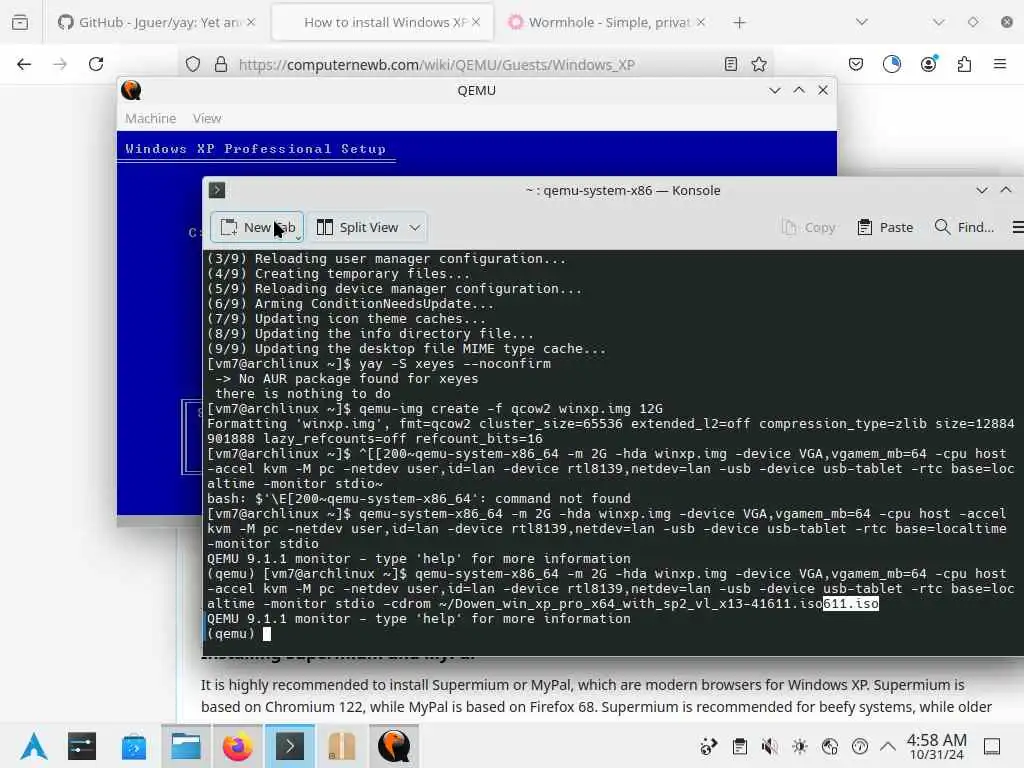This screenshot has height=768, width=1024.
Task: Click the Paste button in Konsole
Action: pyautogui.click(x=886, y=227)
